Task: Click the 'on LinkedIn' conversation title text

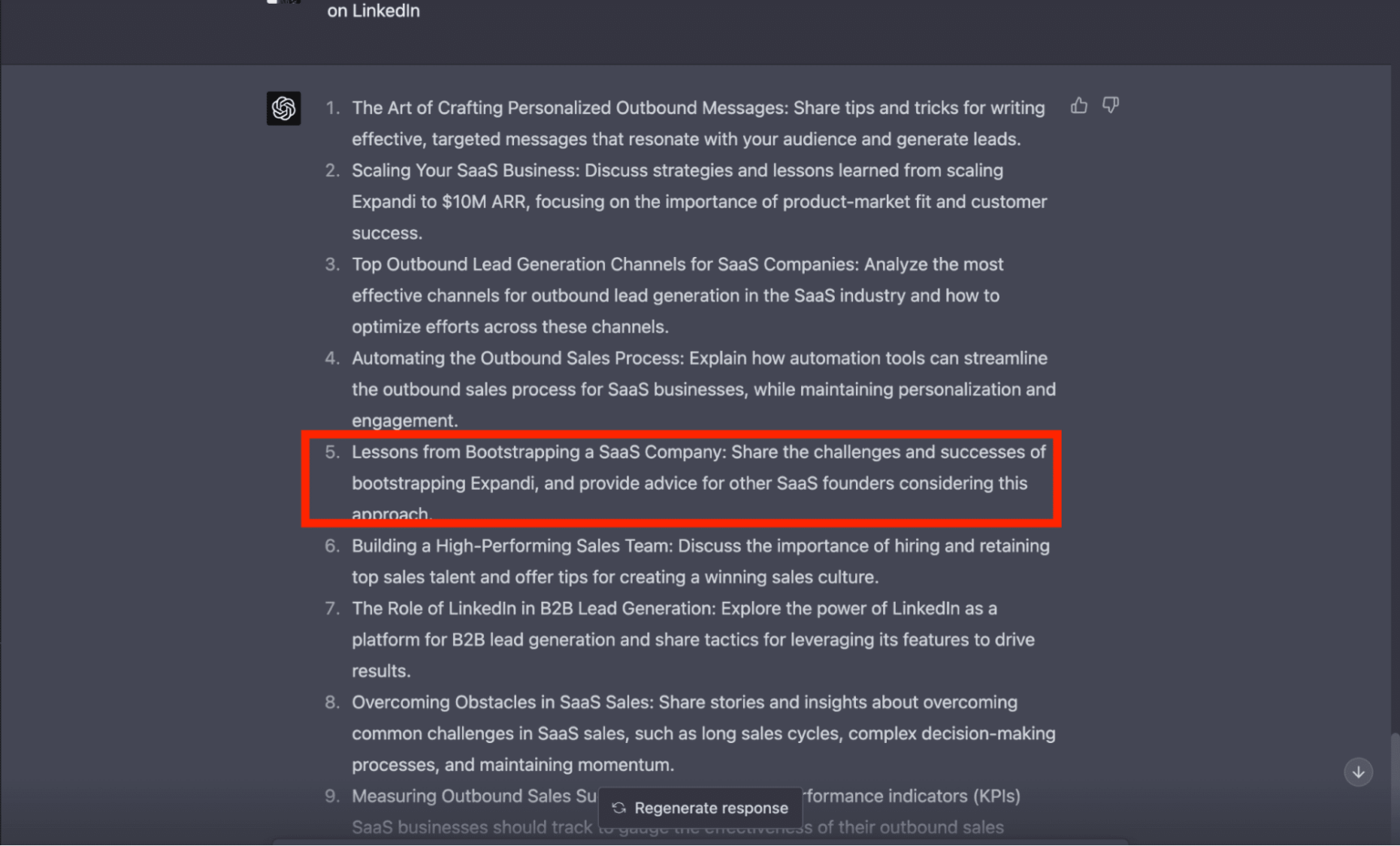Action: (x=373, y=11)
